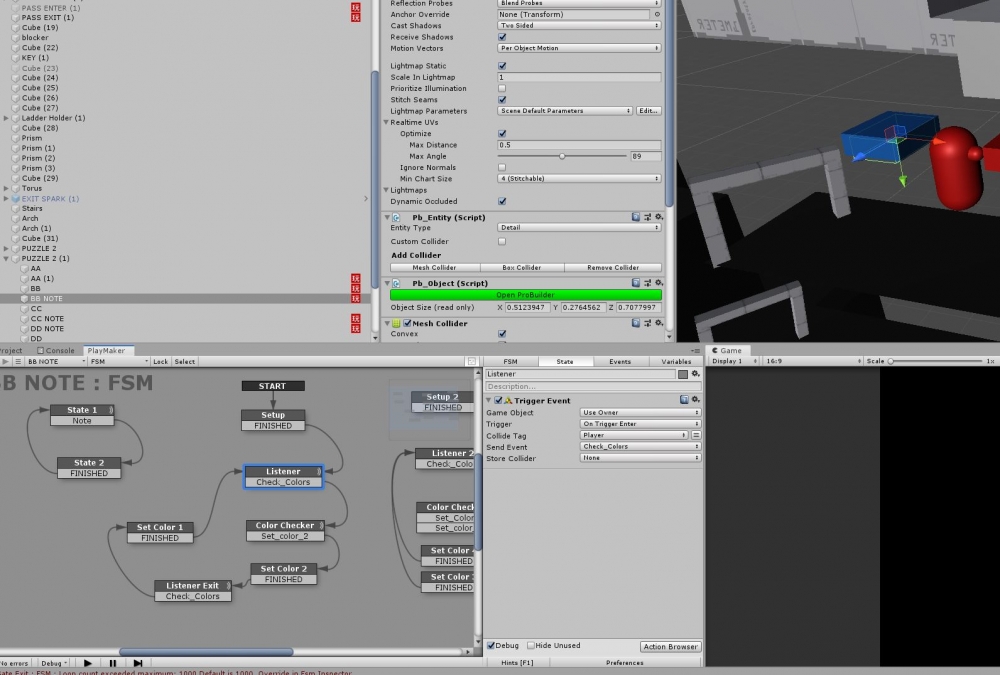This screenshot has height=675, width=1000.
Task: Enable Ignore Normals checkbox
Action: 502,167
